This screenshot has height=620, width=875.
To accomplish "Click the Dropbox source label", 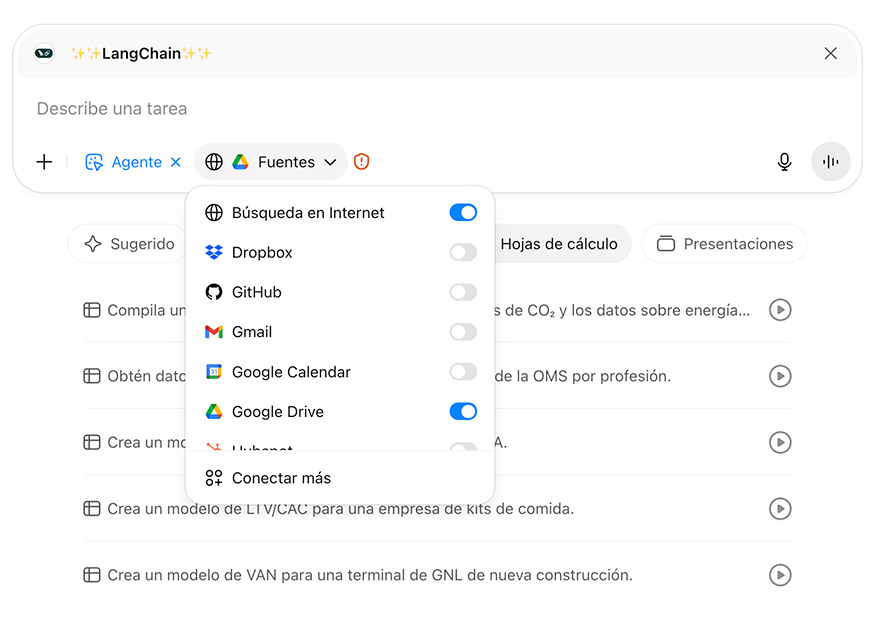I will tap(262, 253).
